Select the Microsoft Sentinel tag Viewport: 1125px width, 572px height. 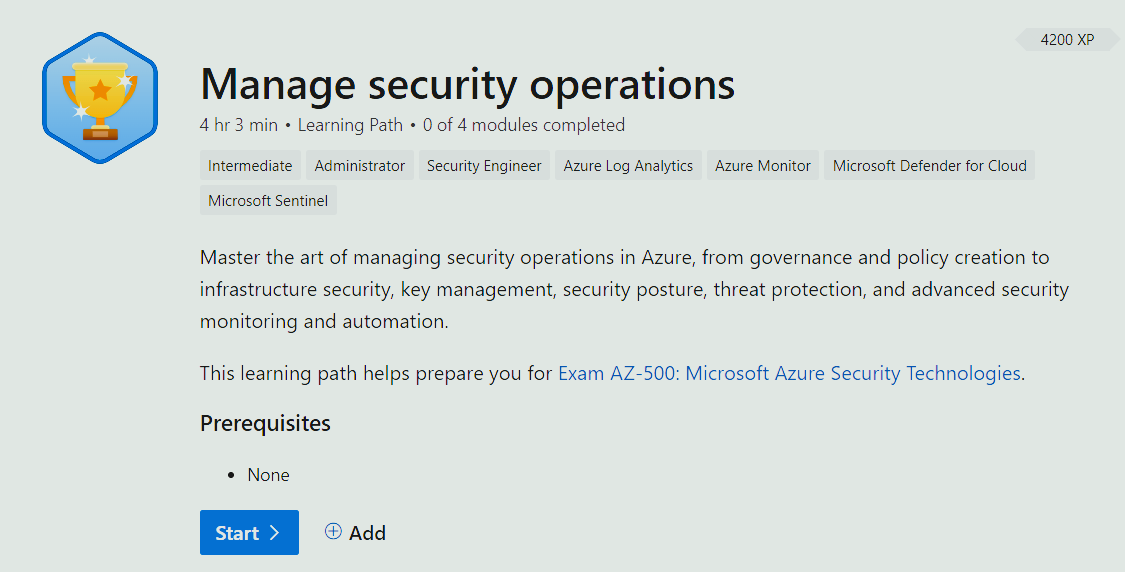click(x=268, y=200)
